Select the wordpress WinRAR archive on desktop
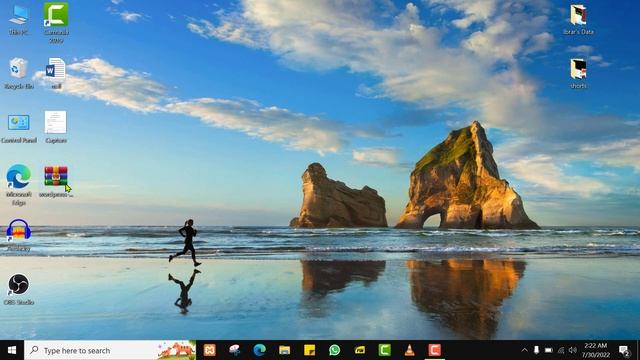Image resolution: width=640 pixels, height=360 pixels. 56,182
